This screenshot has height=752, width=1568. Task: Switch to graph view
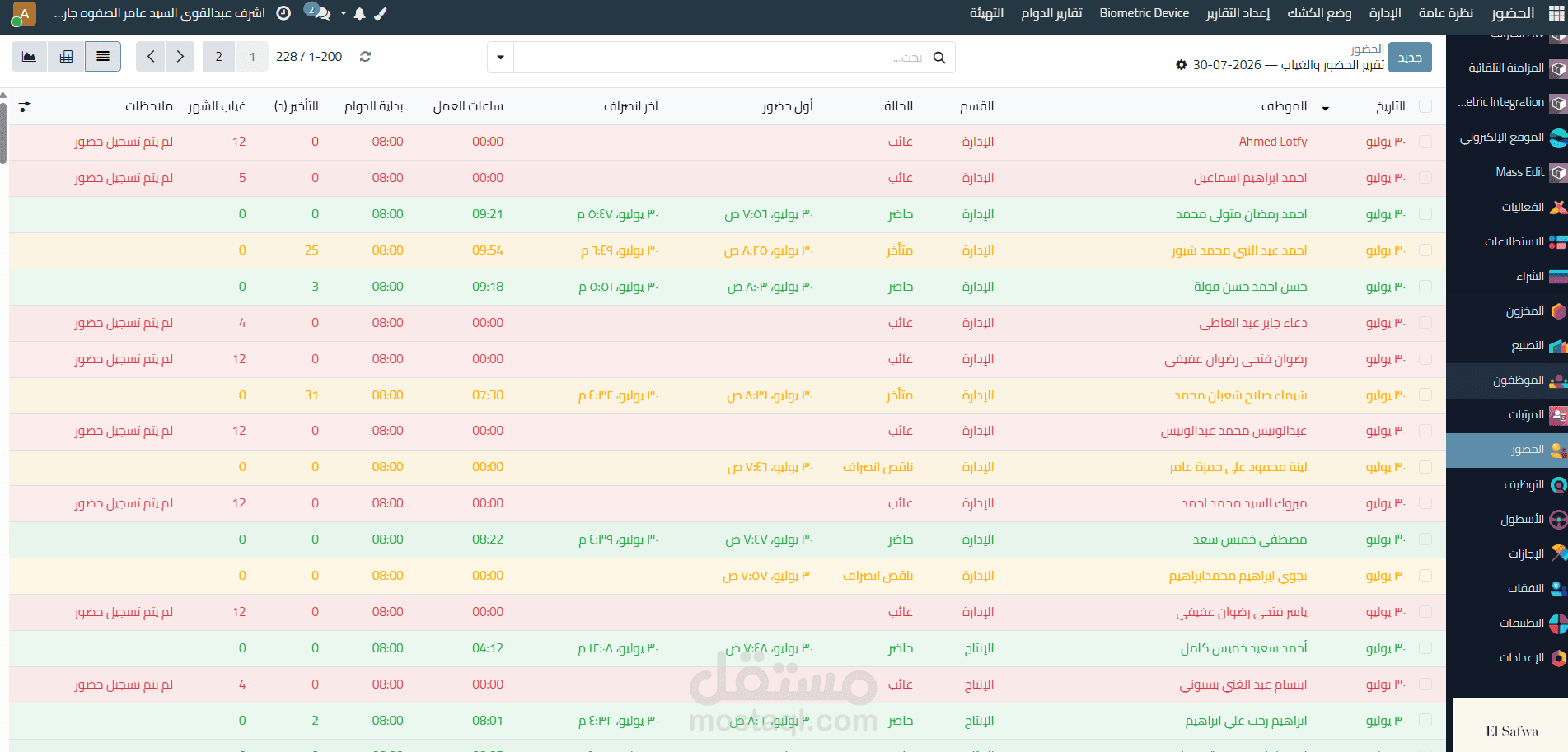pos(29,57)
